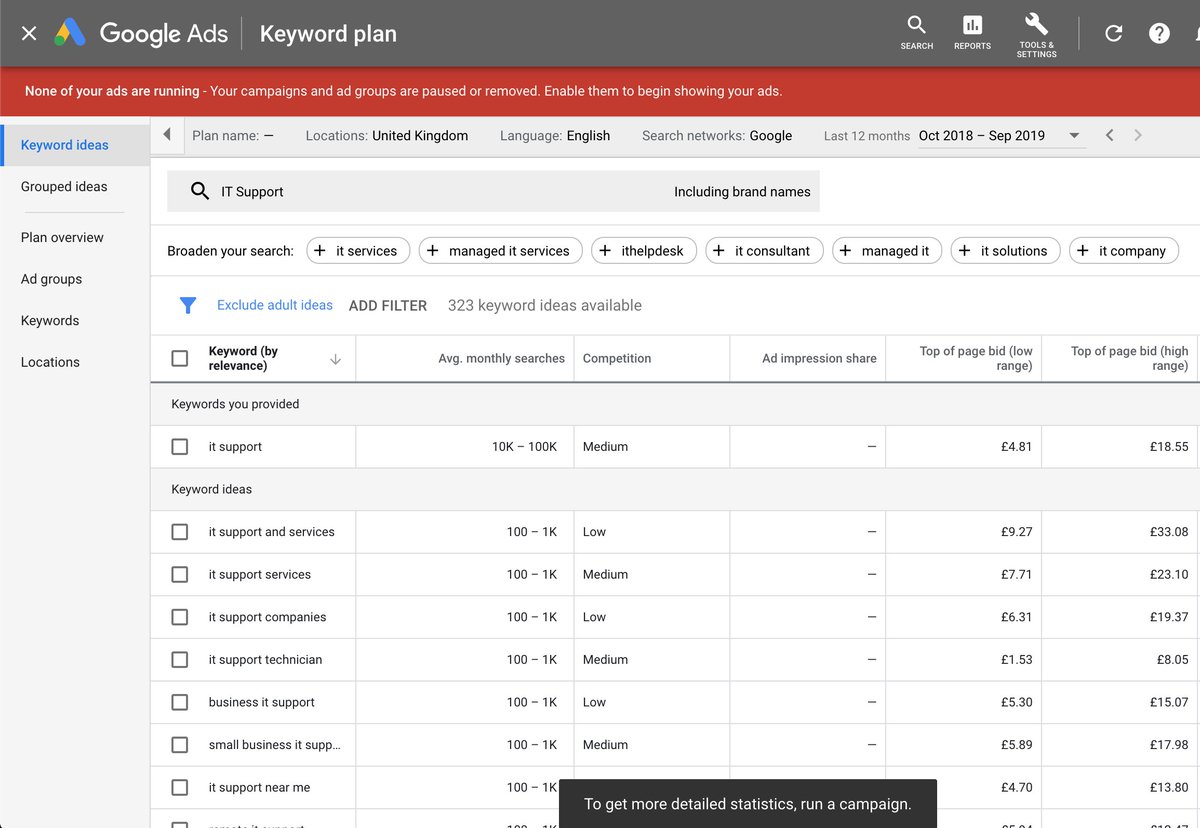The width and height of the screenshot is (1200, 828).
Task: Add 'it company' suggestion chip
Action: point(1124,251)
